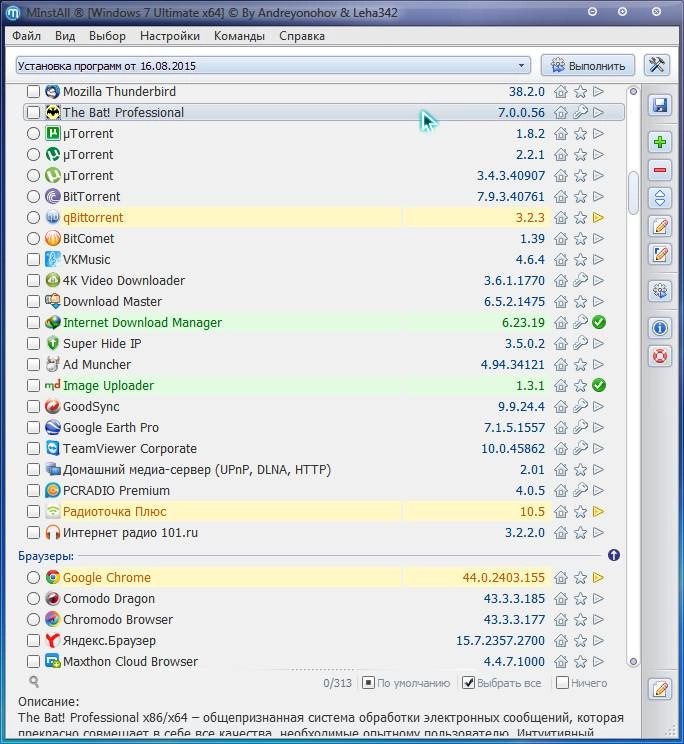Click the save floppy disk icon
Viewport: 684px width, 744px height.
coord(660,105)
